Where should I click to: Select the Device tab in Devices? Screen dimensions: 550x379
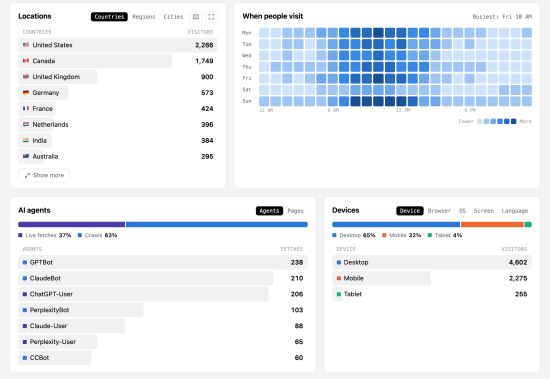pos(410,211)
